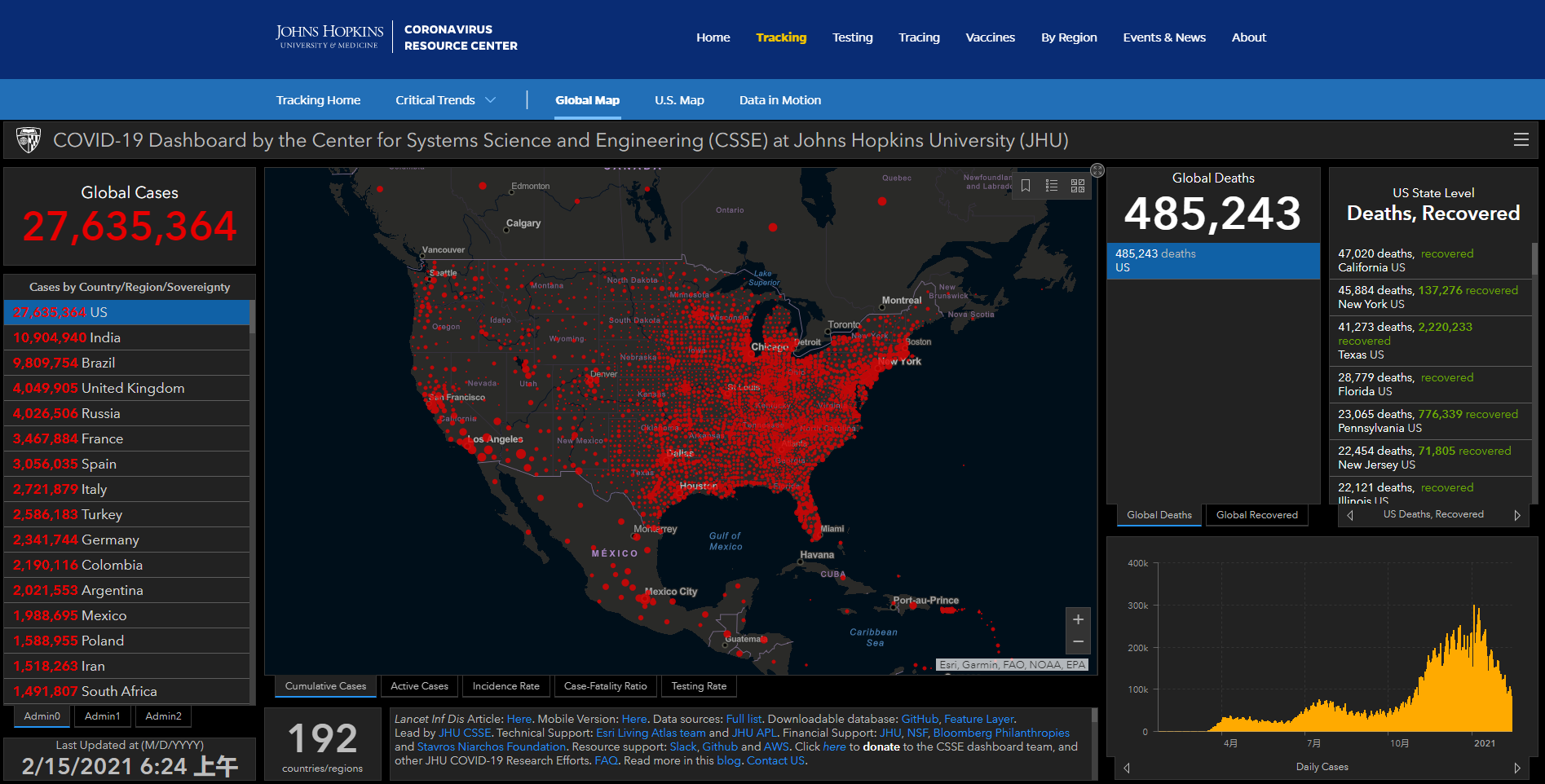Expand the map to fullscreen
Viewport: 1545px width, 784px height.
pos(1097,170)
